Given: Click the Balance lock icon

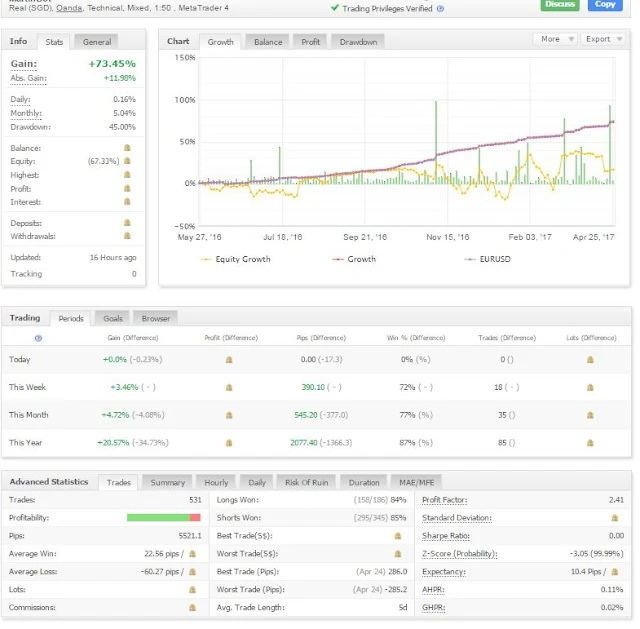Looking at the screenshot, I should pos(127,147).
